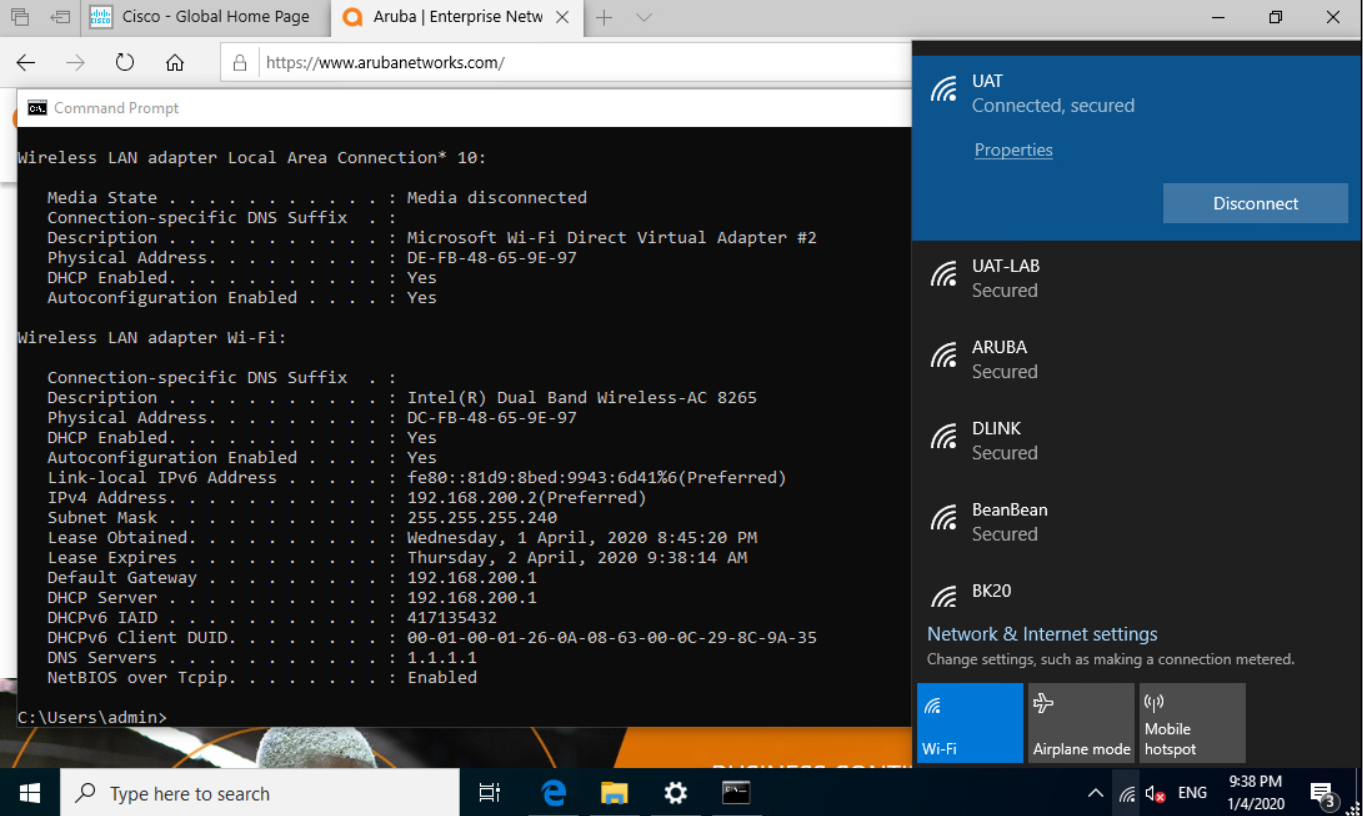Image resolution: width=1363 pixels, height=816 pixels.
Task: Open Edge tabs-set-aside icon at top left
Action: pyautogui.click(x=20, y=17)
